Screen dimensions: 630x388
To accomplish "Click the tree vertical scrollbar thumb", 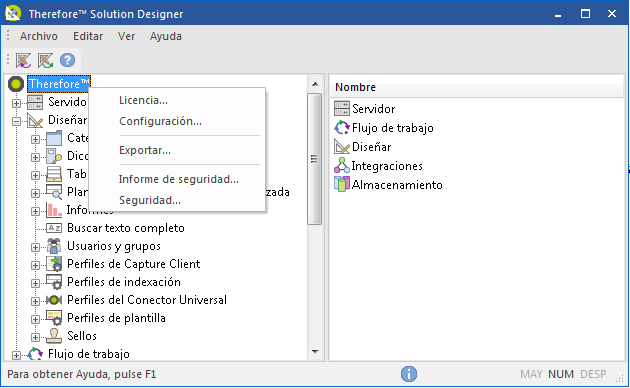I will pos(315,159).
